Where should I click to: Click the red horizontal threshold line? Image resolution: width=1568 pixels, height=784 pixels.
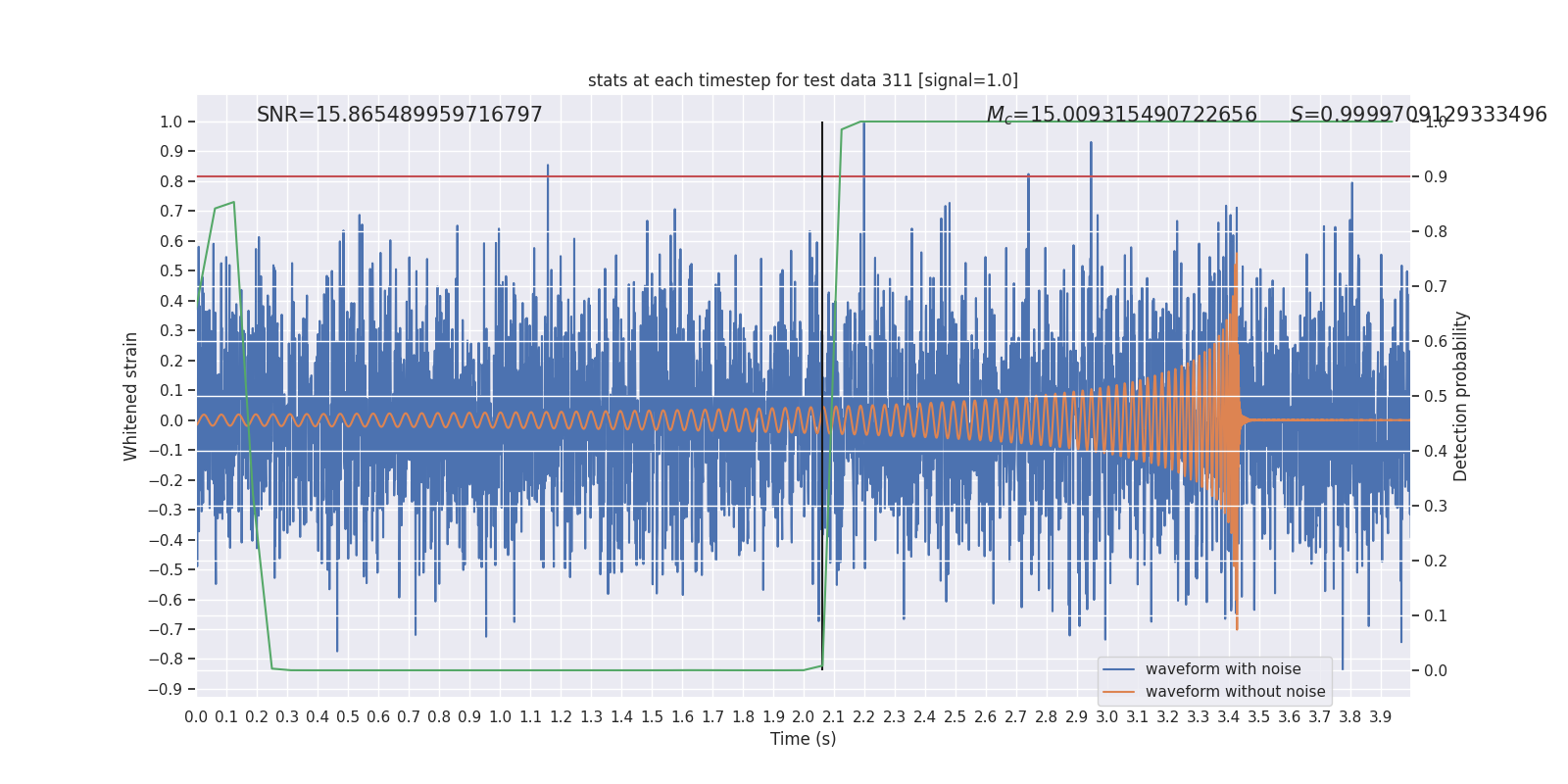pyautogui.click(x=803, y=176)
